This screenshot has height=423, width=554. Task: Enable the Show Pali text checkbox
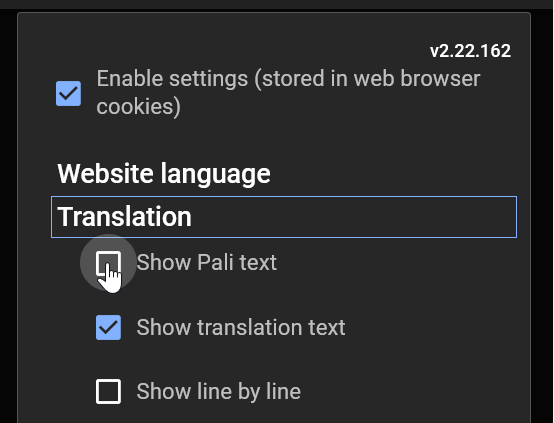click(x=108, y=263)
